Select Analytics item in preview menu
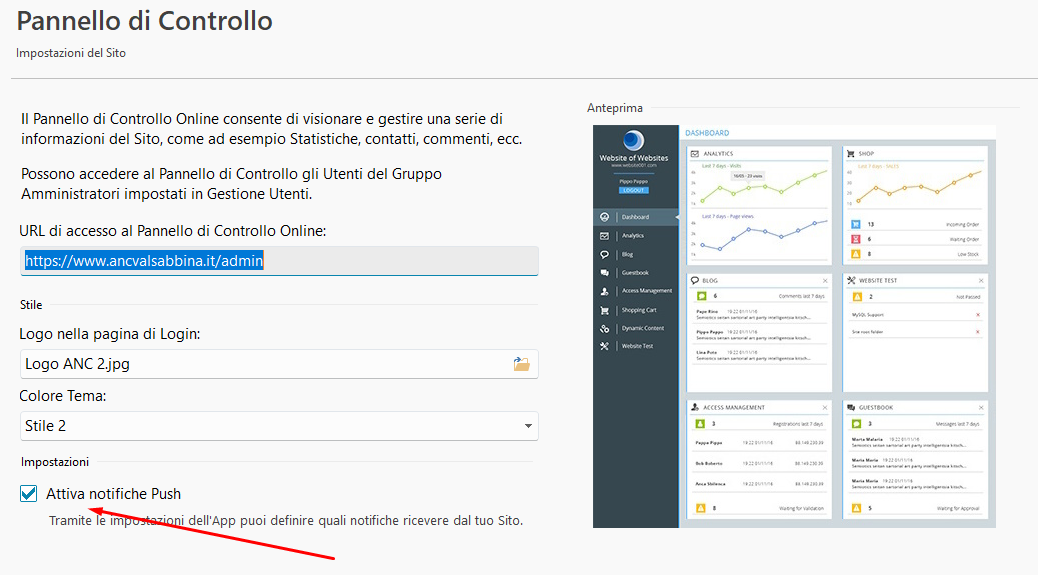 pyautogui.click(x=633, y=236)
